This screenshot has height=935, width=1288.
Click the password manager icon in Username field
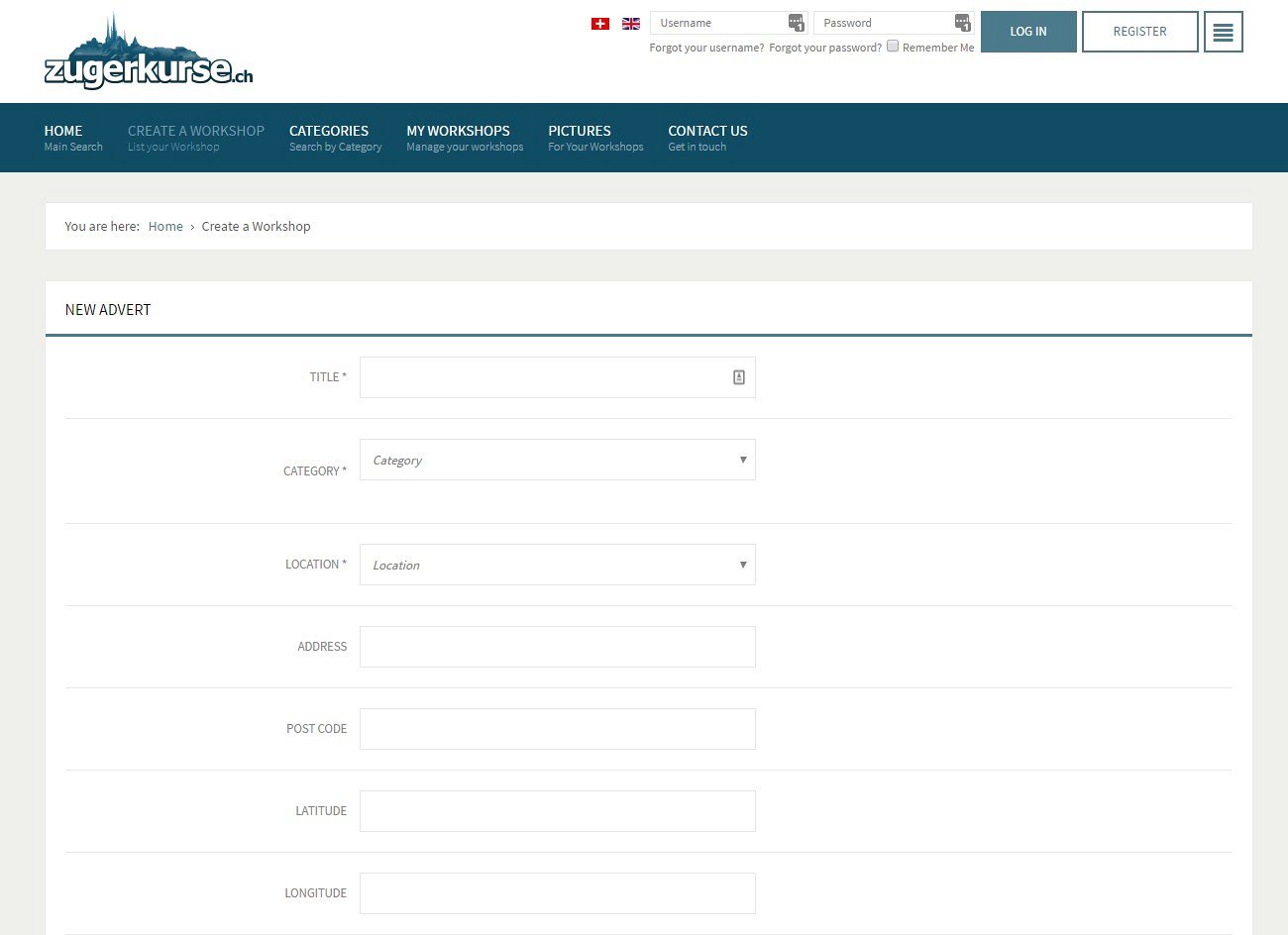pos(796,23)
